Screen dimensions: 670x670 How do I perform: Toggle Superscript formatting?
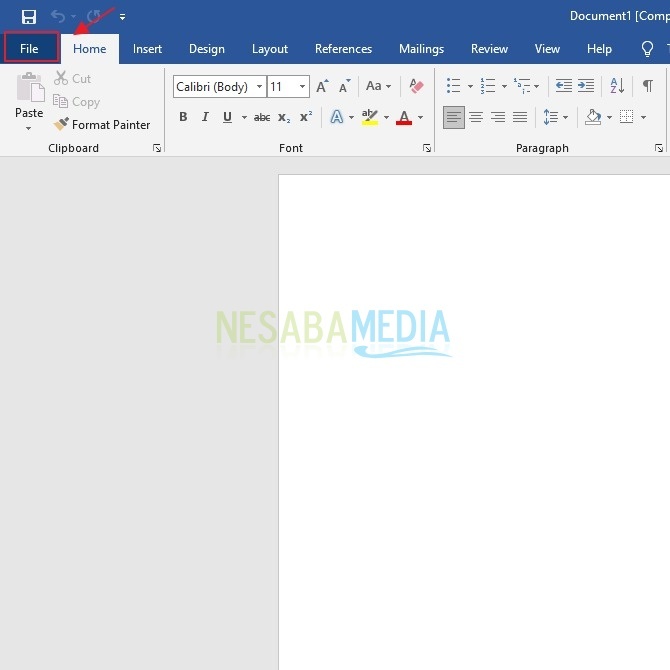click(306, 117)
